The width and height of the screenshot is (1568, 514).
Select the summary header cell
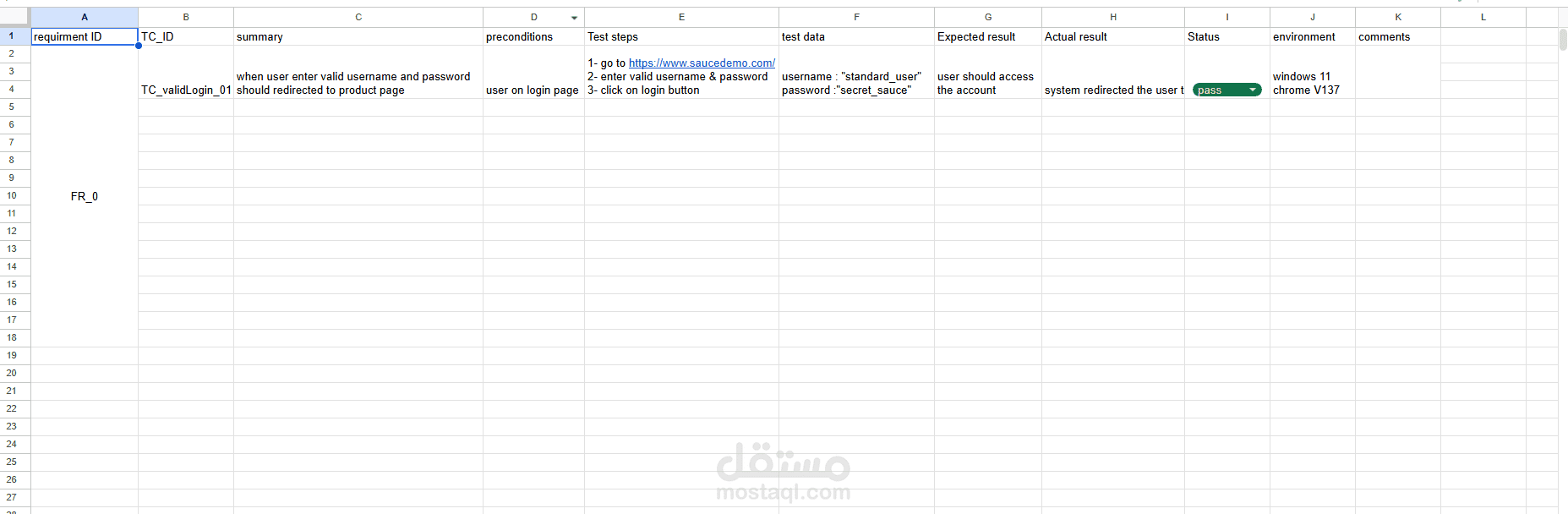(358, 36)
